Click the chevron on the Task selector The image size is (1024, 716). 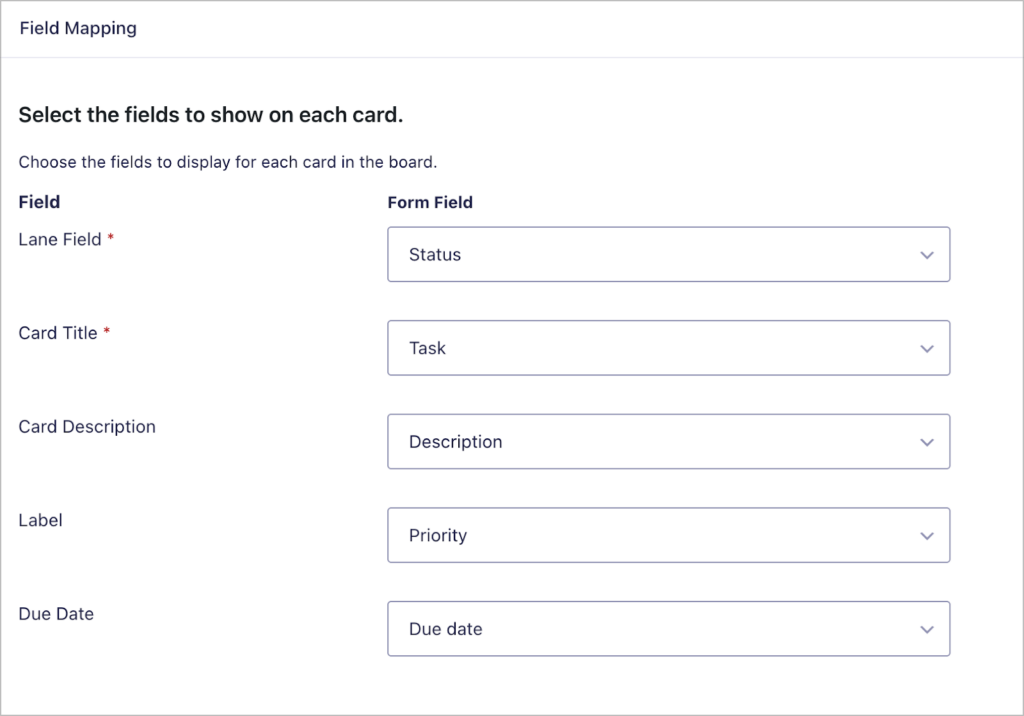point(926,348)
